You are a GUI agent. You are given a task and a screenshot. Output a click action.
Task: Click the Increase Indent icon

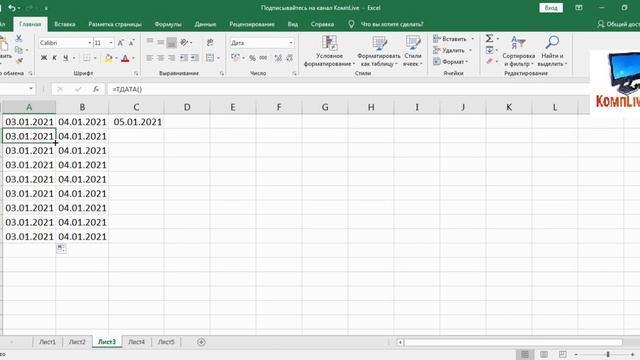click(195, 58)
